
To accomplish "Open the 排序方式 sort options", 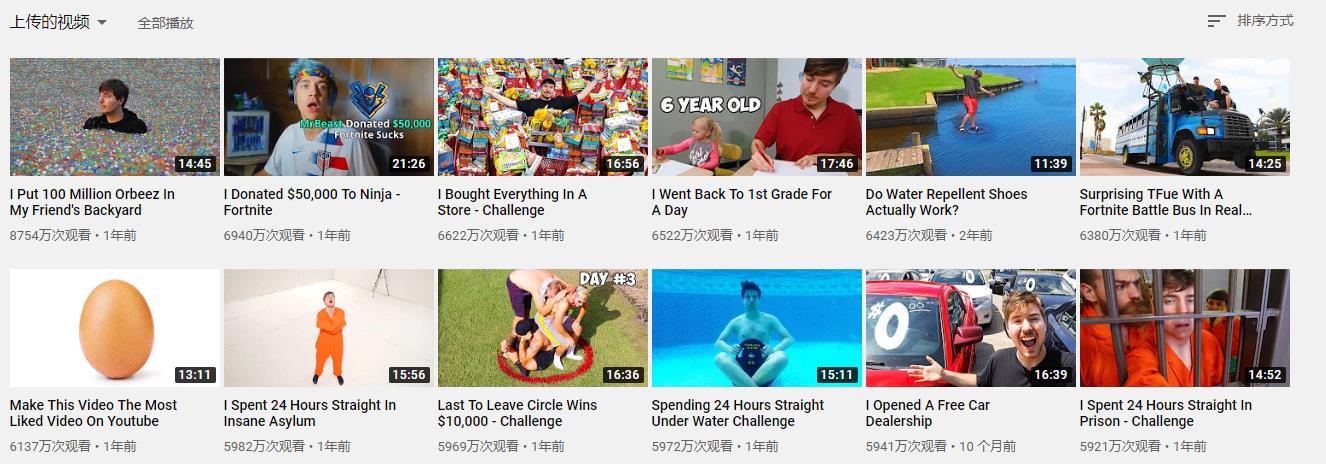I will (x=1265, y=21).
